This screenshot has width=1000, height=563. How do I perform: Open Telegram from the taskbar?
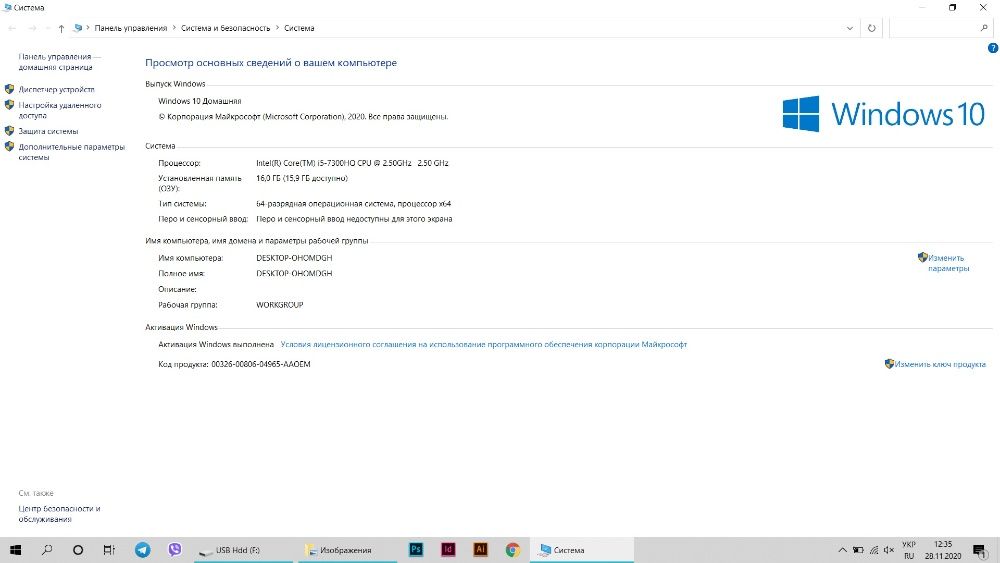pos(143,550)
